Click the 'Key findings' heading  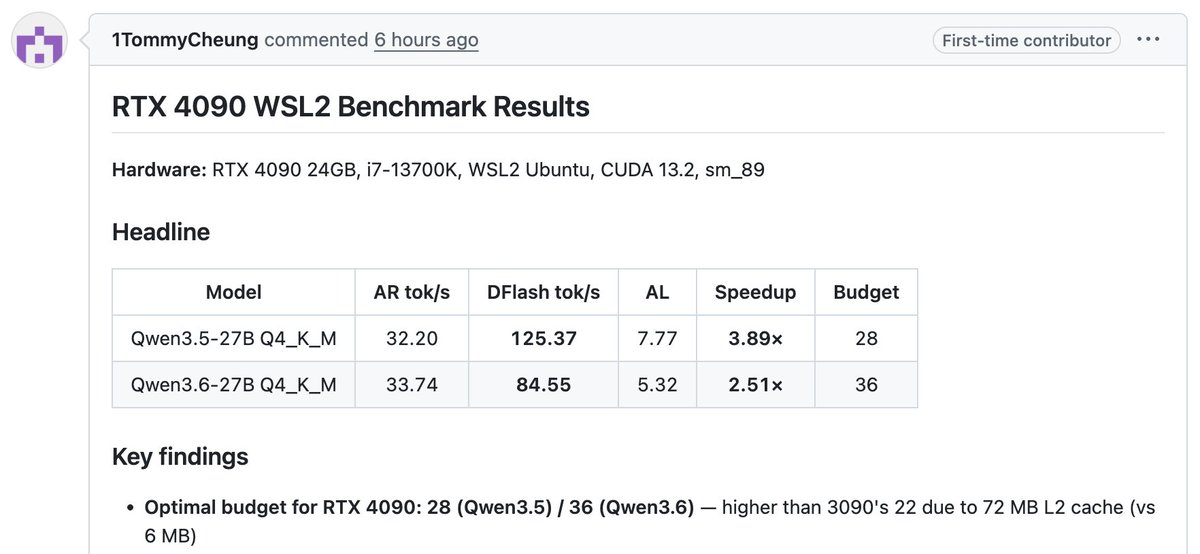(x=180, y=457)
